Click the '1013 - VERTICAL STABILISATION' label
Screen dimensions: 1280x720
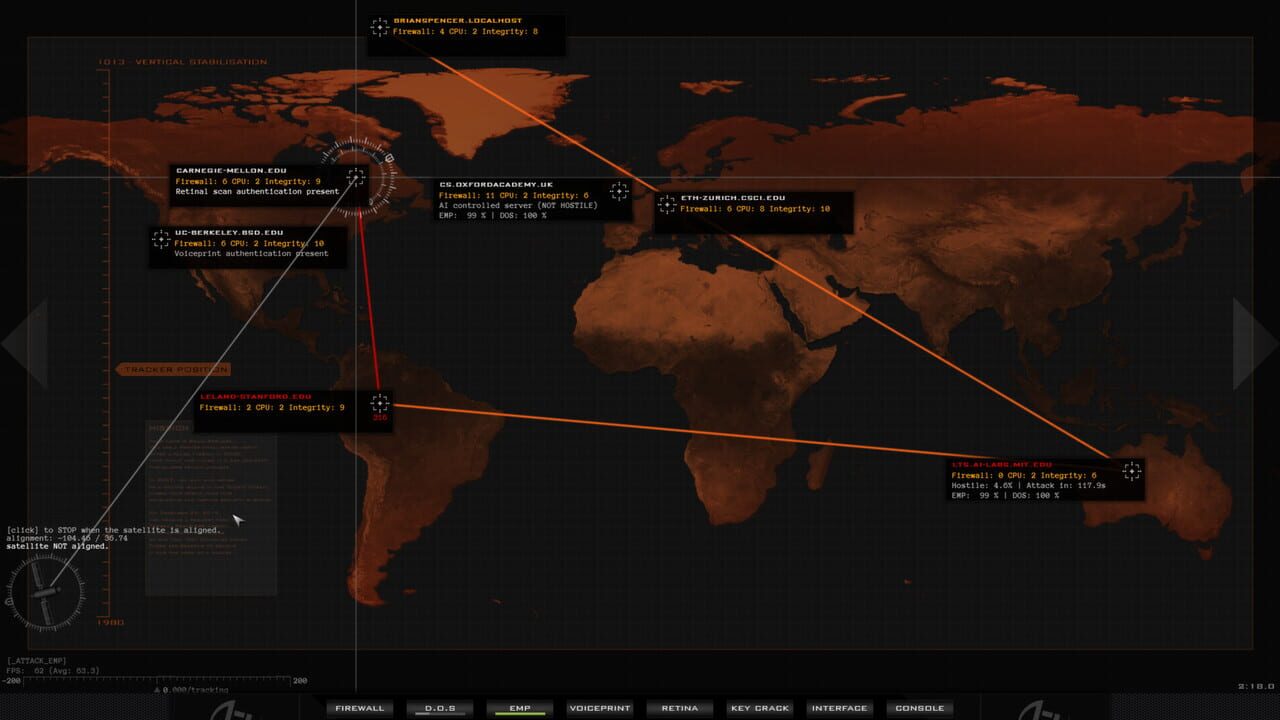click(x=182, y=62)
